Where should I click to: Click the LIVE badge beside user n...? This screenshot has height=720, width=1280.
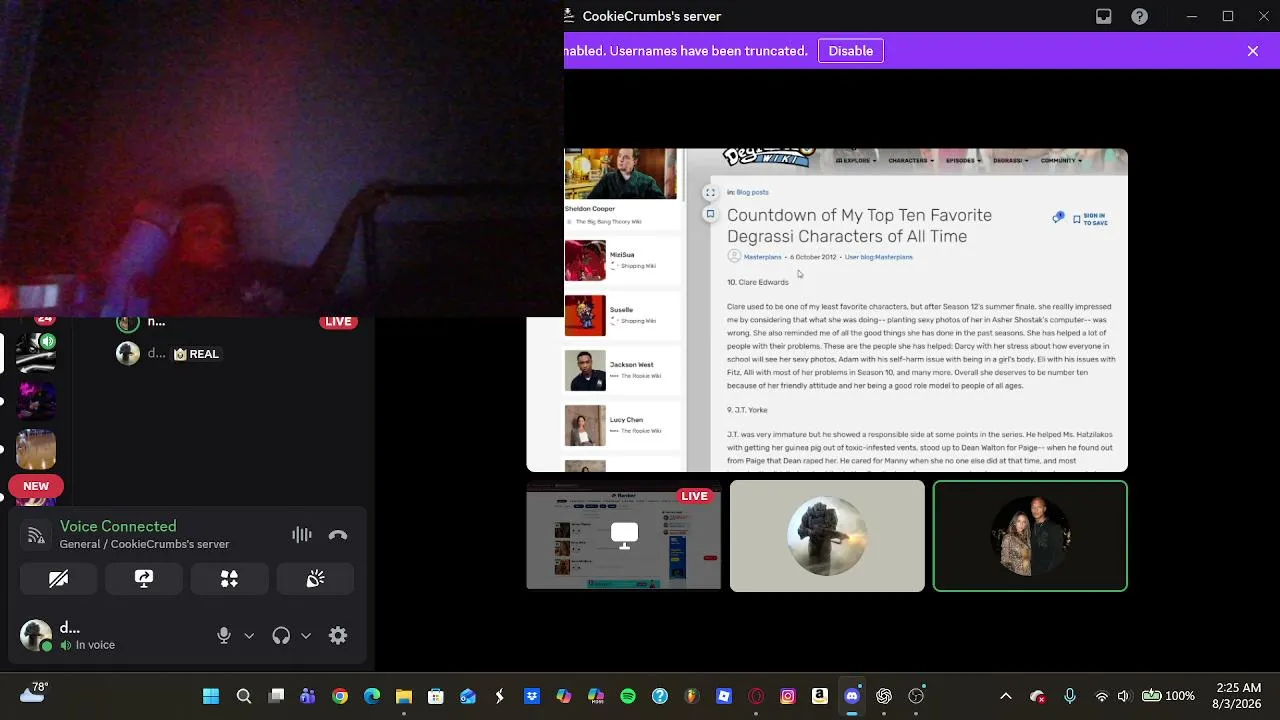click(338, 322)
